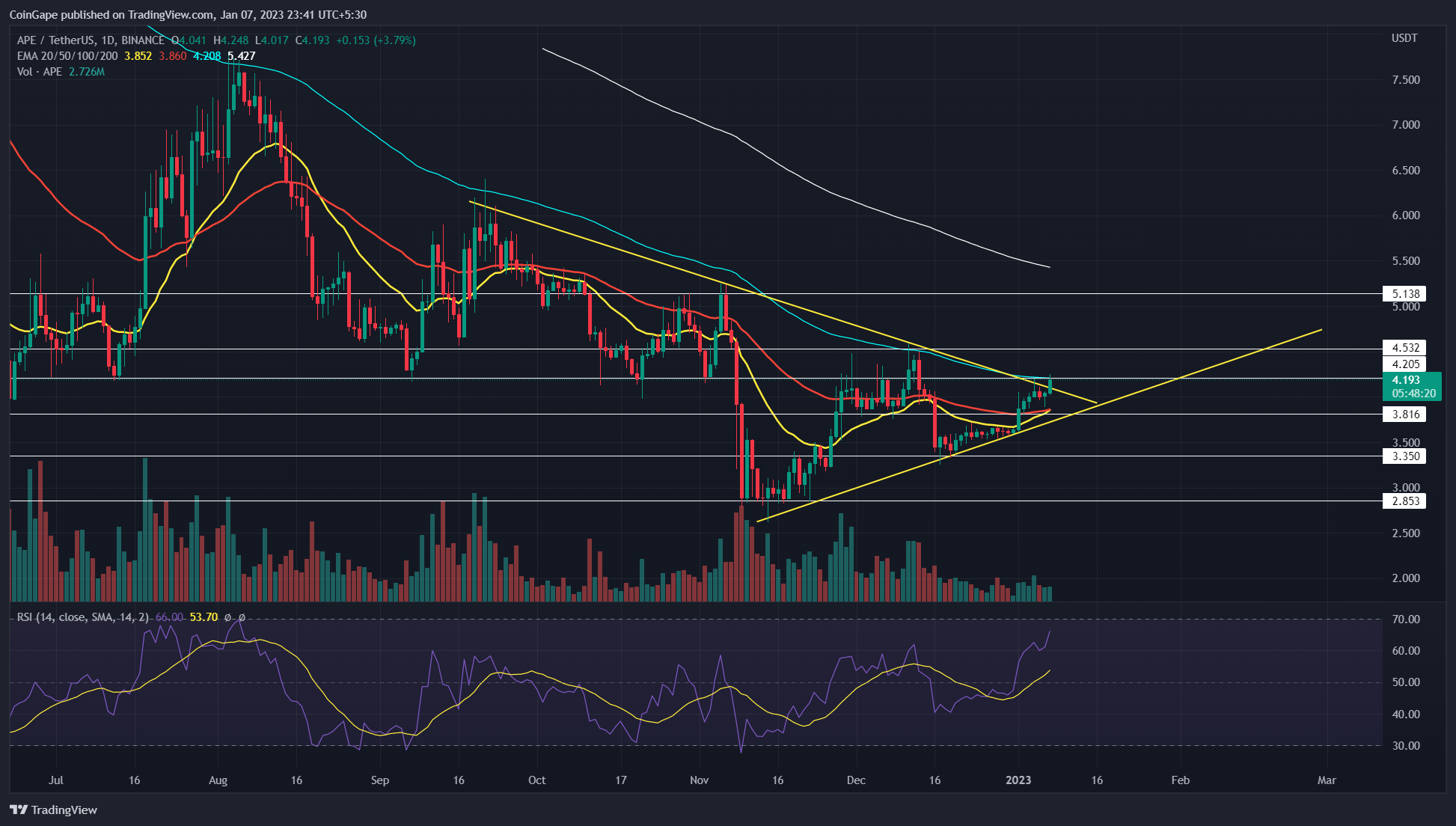Click the Sep label on time axis

click(x=379, y=780)
